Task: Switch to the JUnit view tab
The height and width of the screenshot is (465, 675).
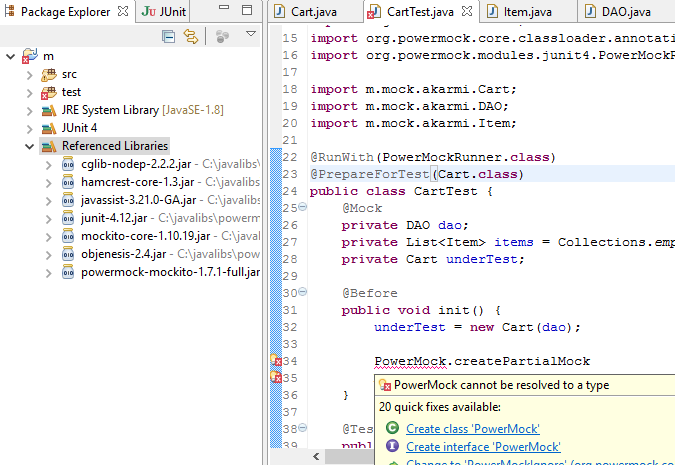Action: point(164,12)
